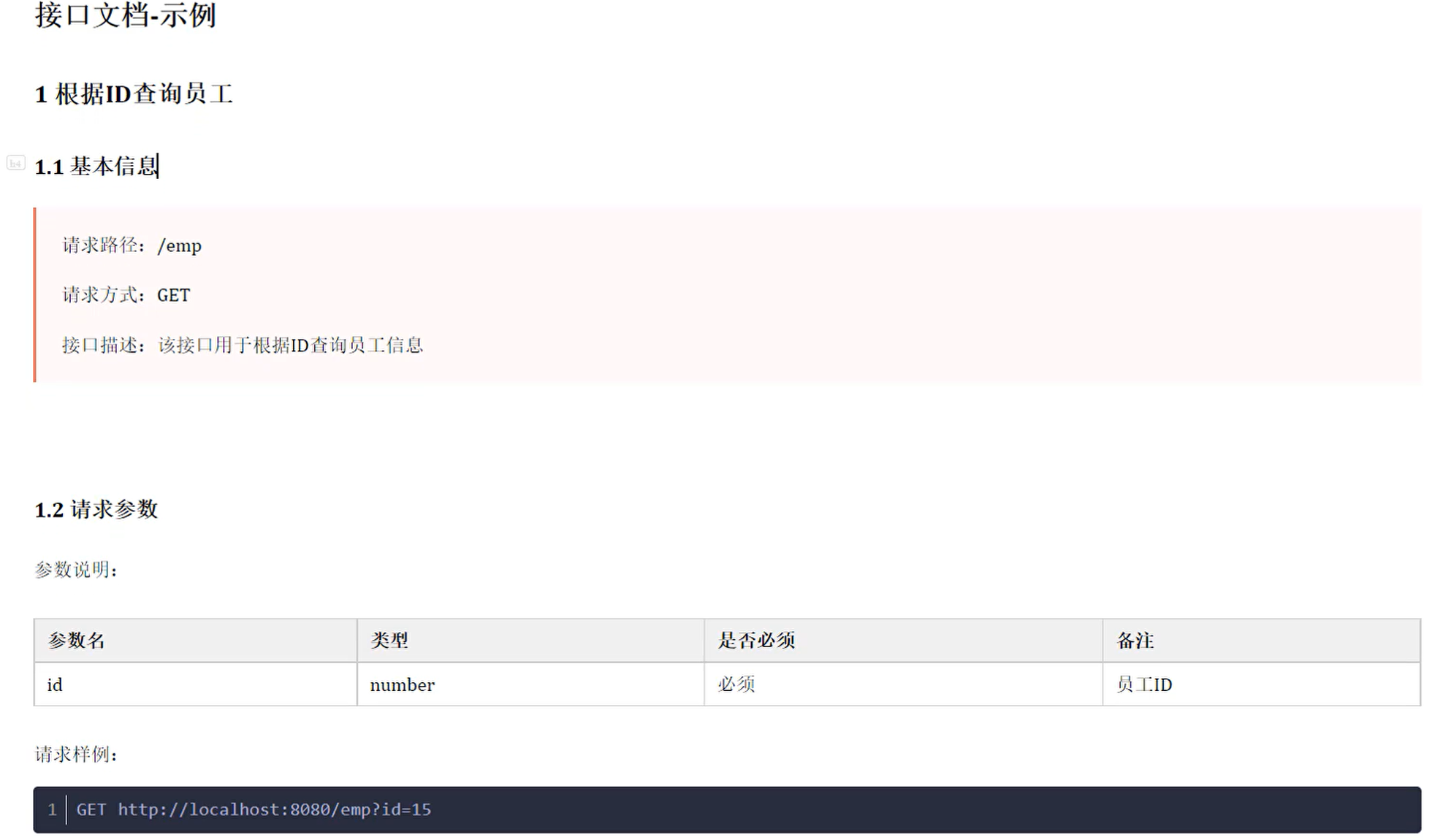This screenshot has width=1432, height=840.
Task: Click the 请求方式: GET line
Action: click(126, 295)
